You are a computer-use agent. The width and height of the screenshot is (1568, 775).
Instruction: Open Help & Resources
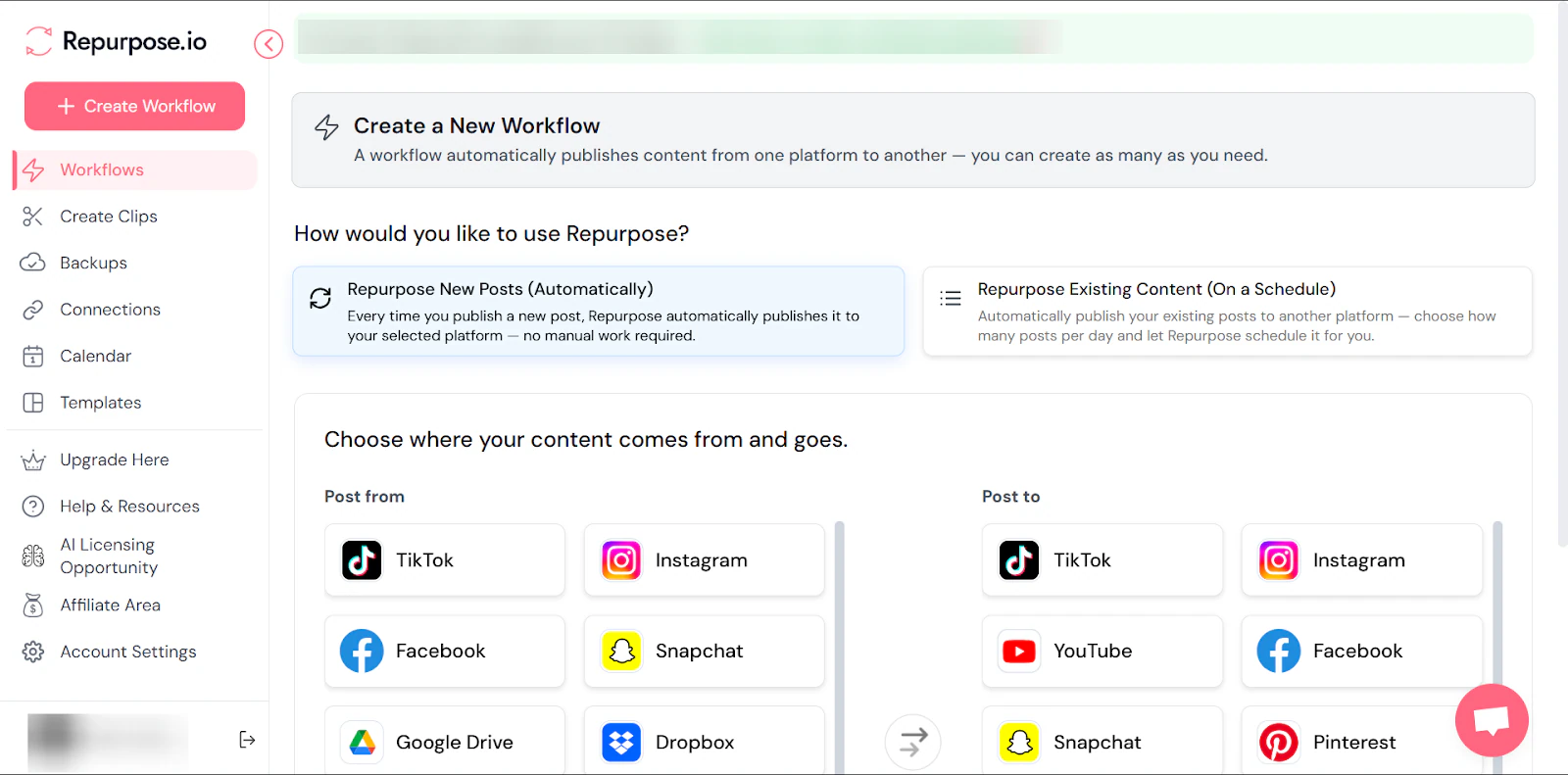(x=129, y=507)
